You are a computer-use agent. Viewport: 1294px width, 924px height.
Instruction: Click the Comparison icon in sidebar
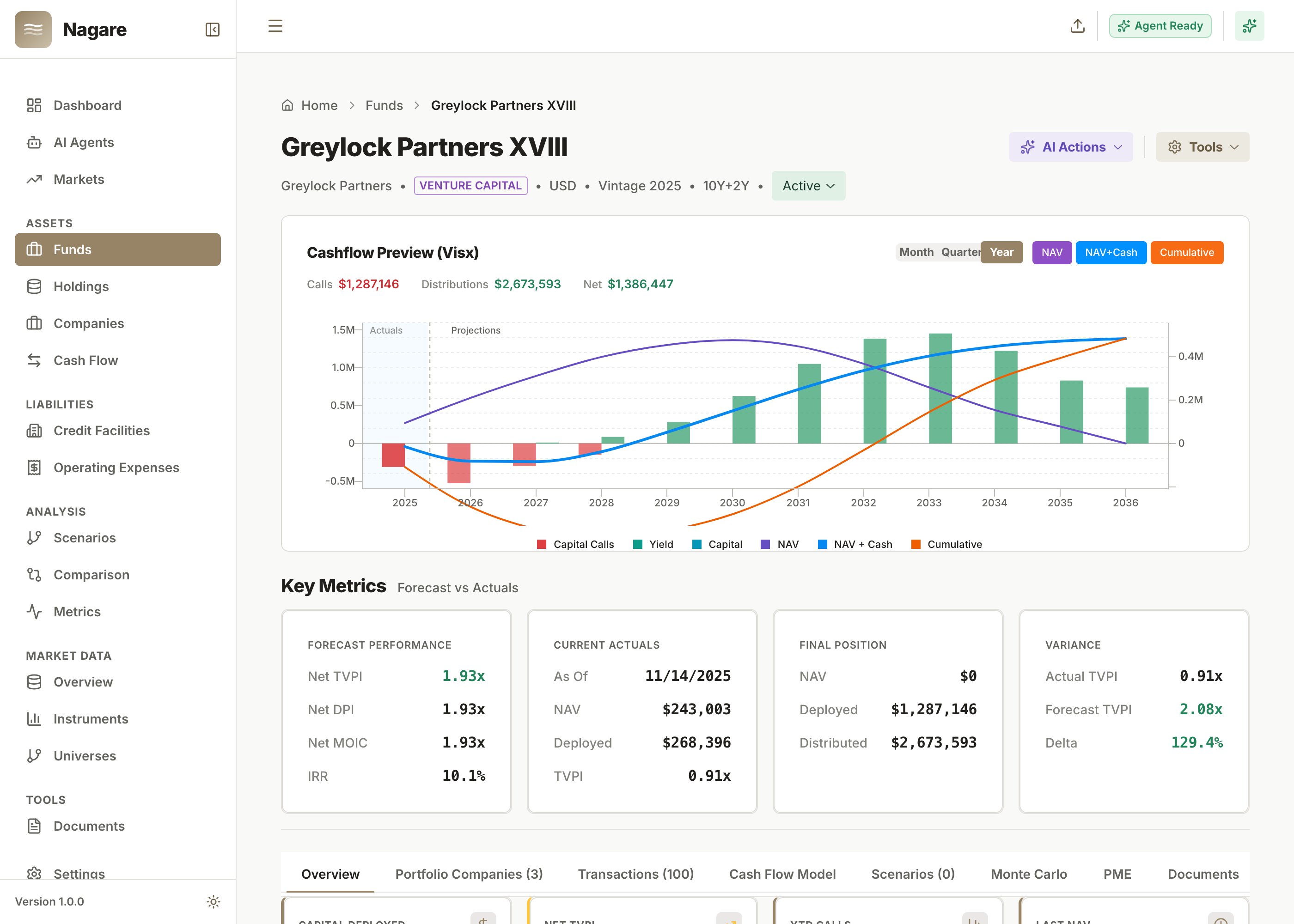[x=34, y=575]
